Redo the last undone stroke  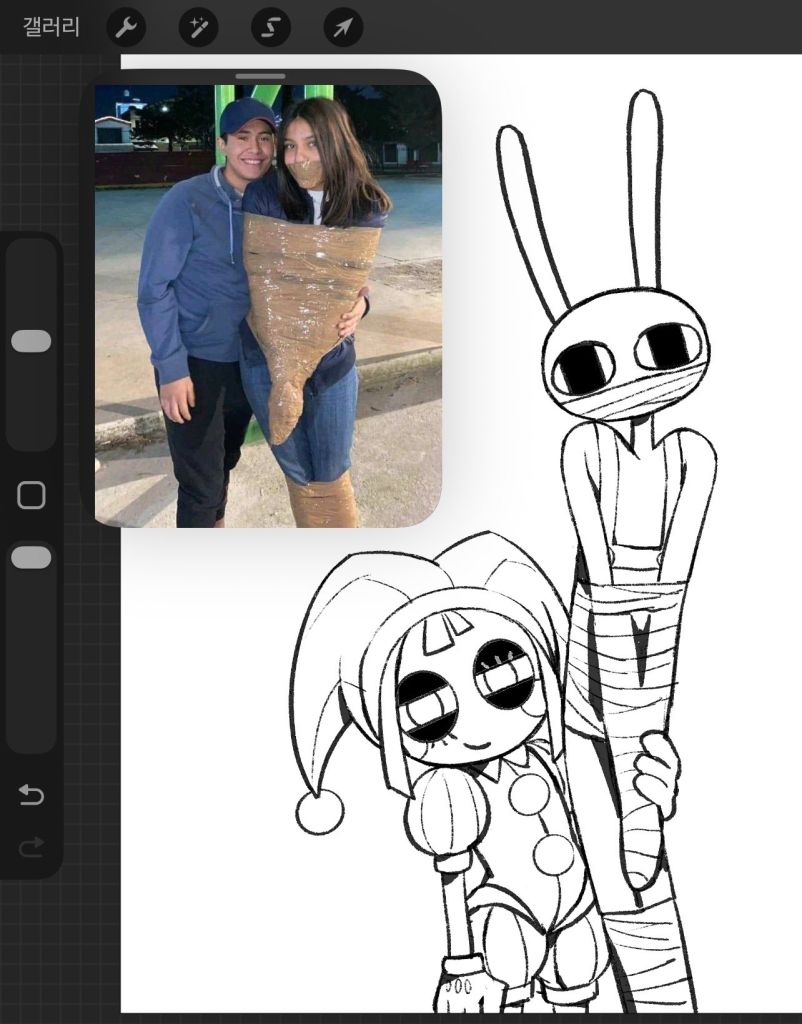tap(31, 847)
